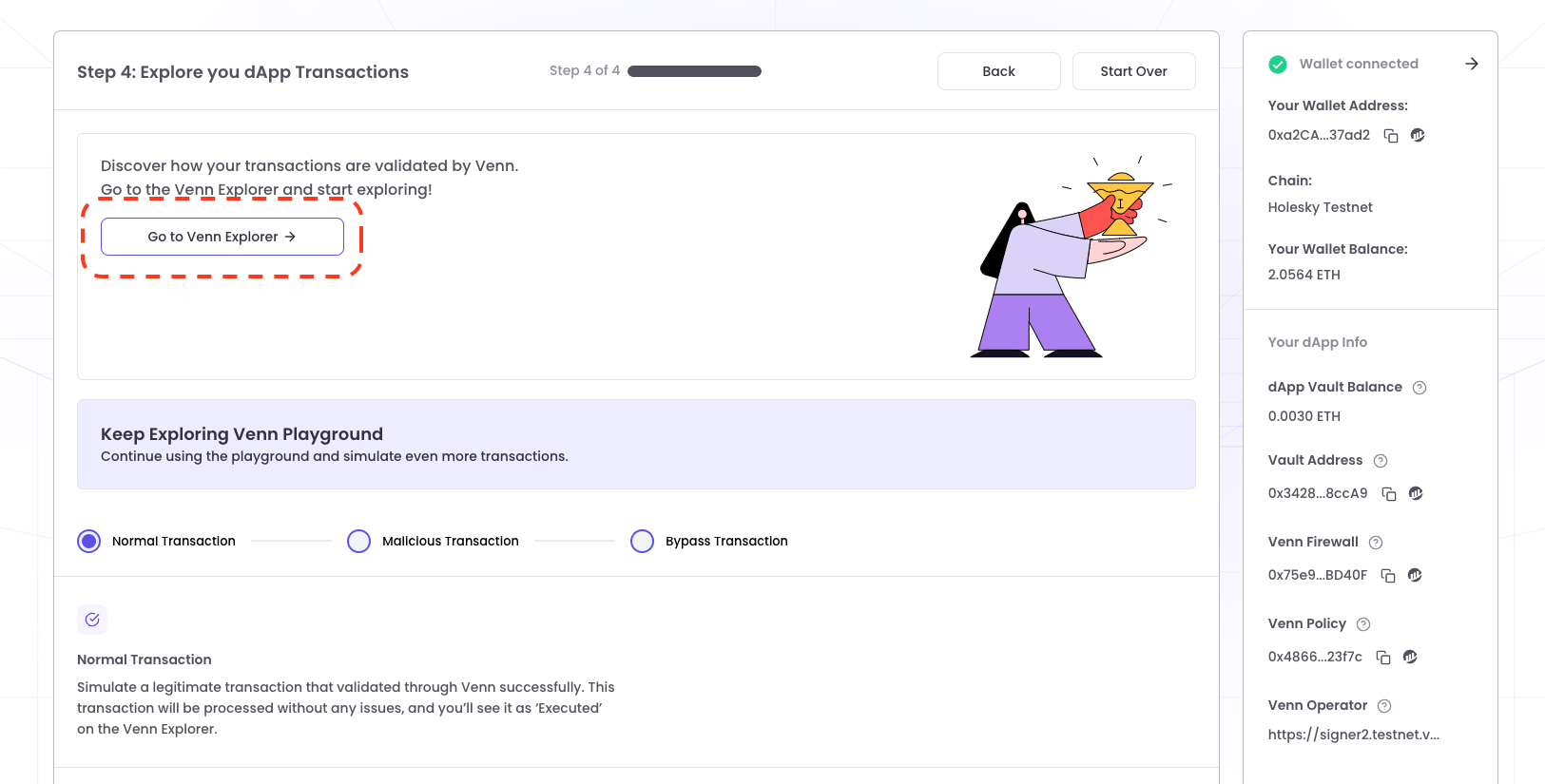Click the Normal Transaction check icon
The height and width of the screenshot is (784, 1545).
point(92,620)
